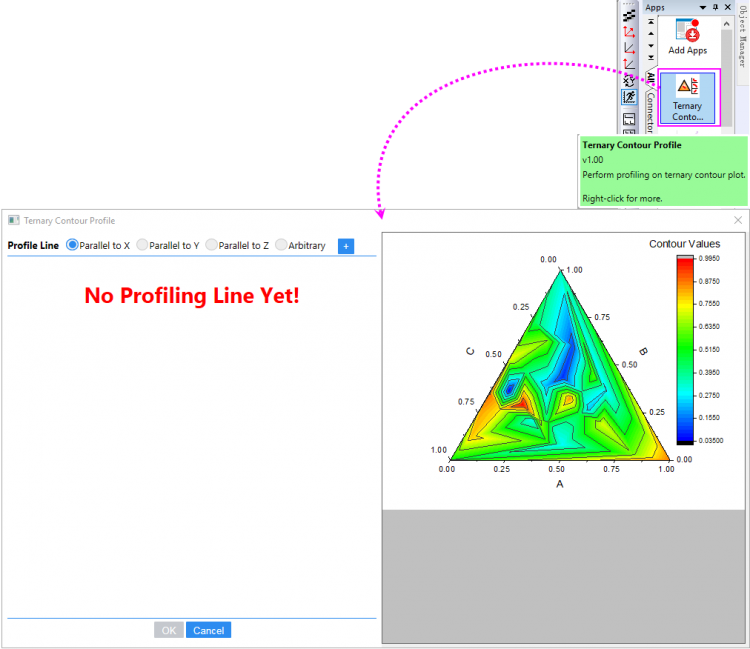This screenshot has width=750, height=649.
Task: Launch the Ternary Contour Profile app
Action: tap(687, 97)
